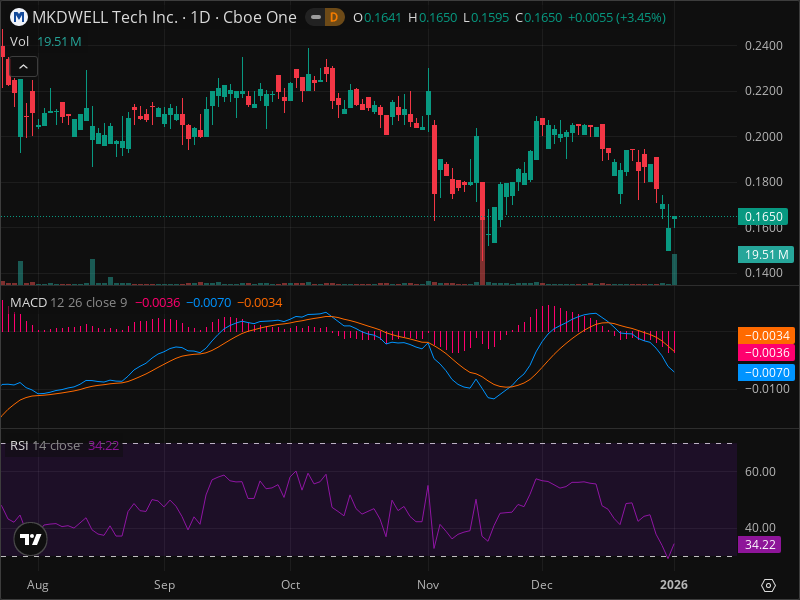Click the orange −0.0034 axis label
This screenshot has width=800, height=600.
click(766, 335)
